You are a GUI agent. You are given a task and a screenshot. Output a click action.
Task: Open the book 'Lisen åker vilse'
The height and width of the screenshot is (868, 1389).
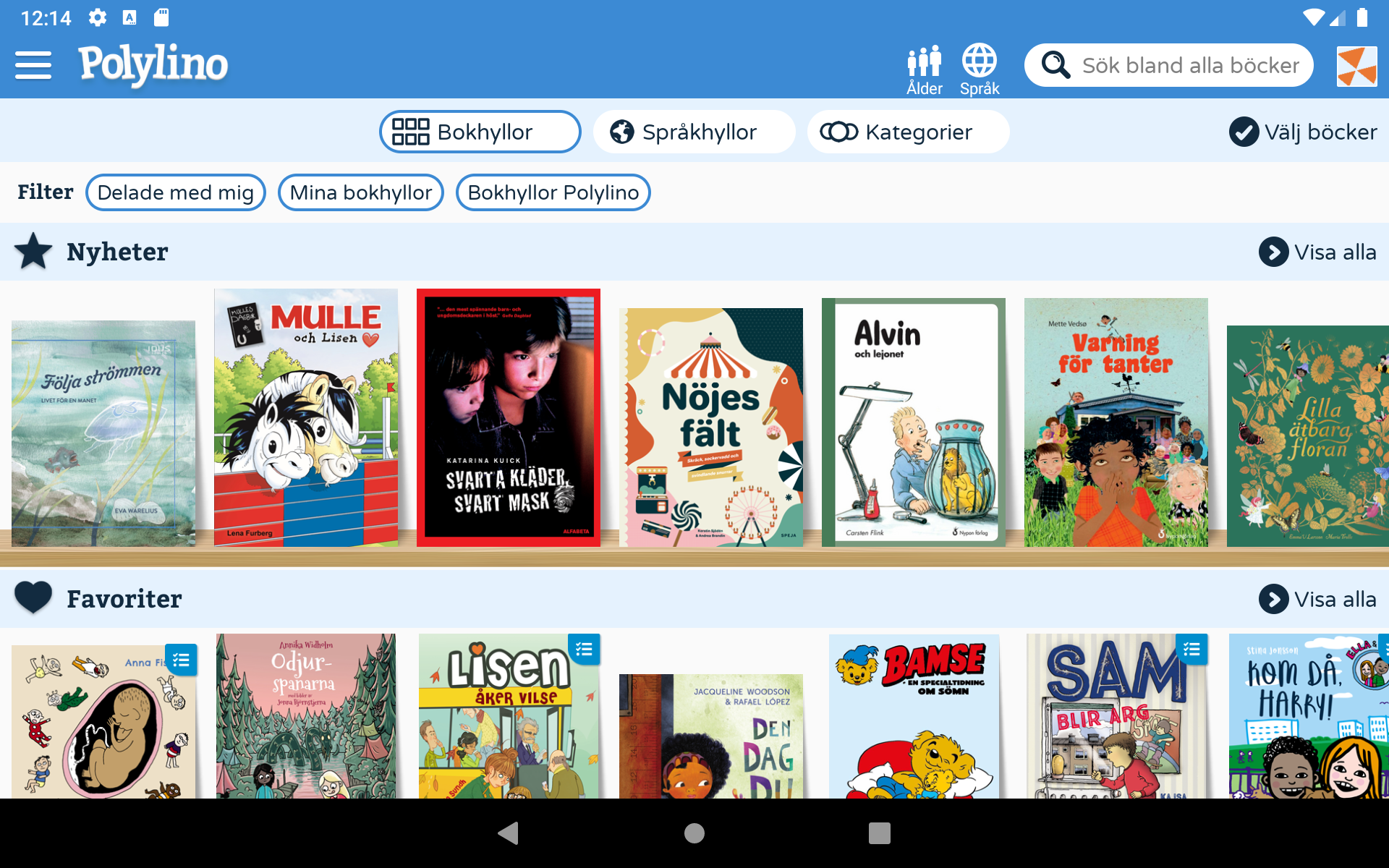(x=509, y=716)
